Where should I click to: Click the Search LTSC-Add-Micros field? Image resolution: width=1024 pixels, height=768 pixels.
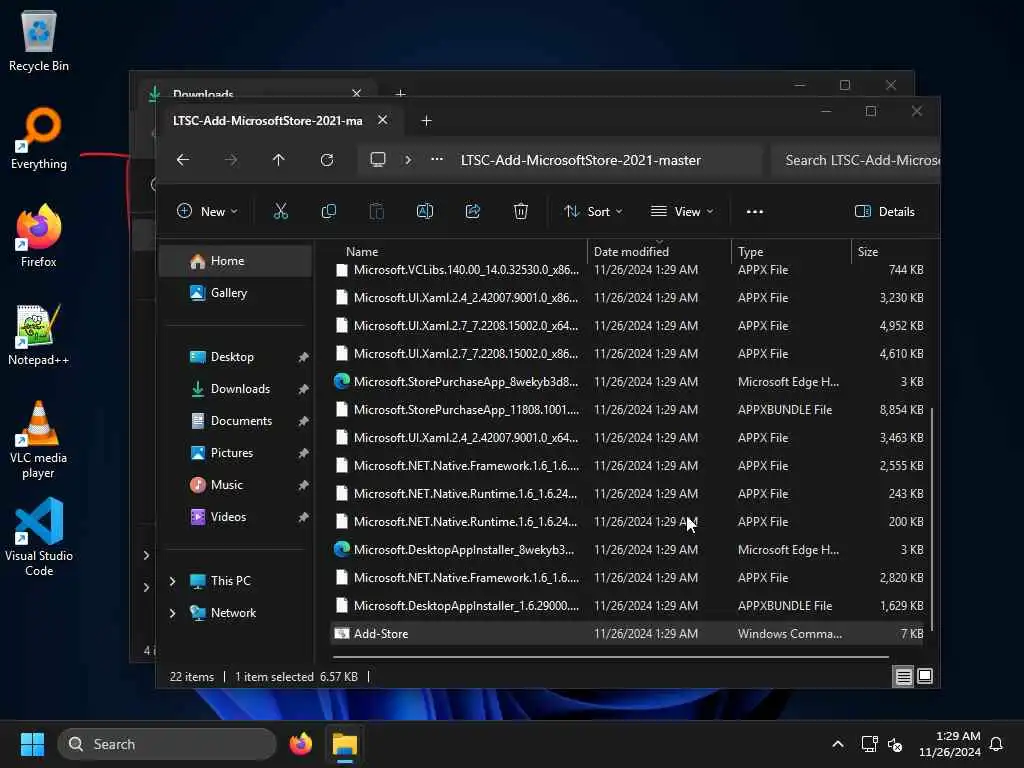coord(856,160)
